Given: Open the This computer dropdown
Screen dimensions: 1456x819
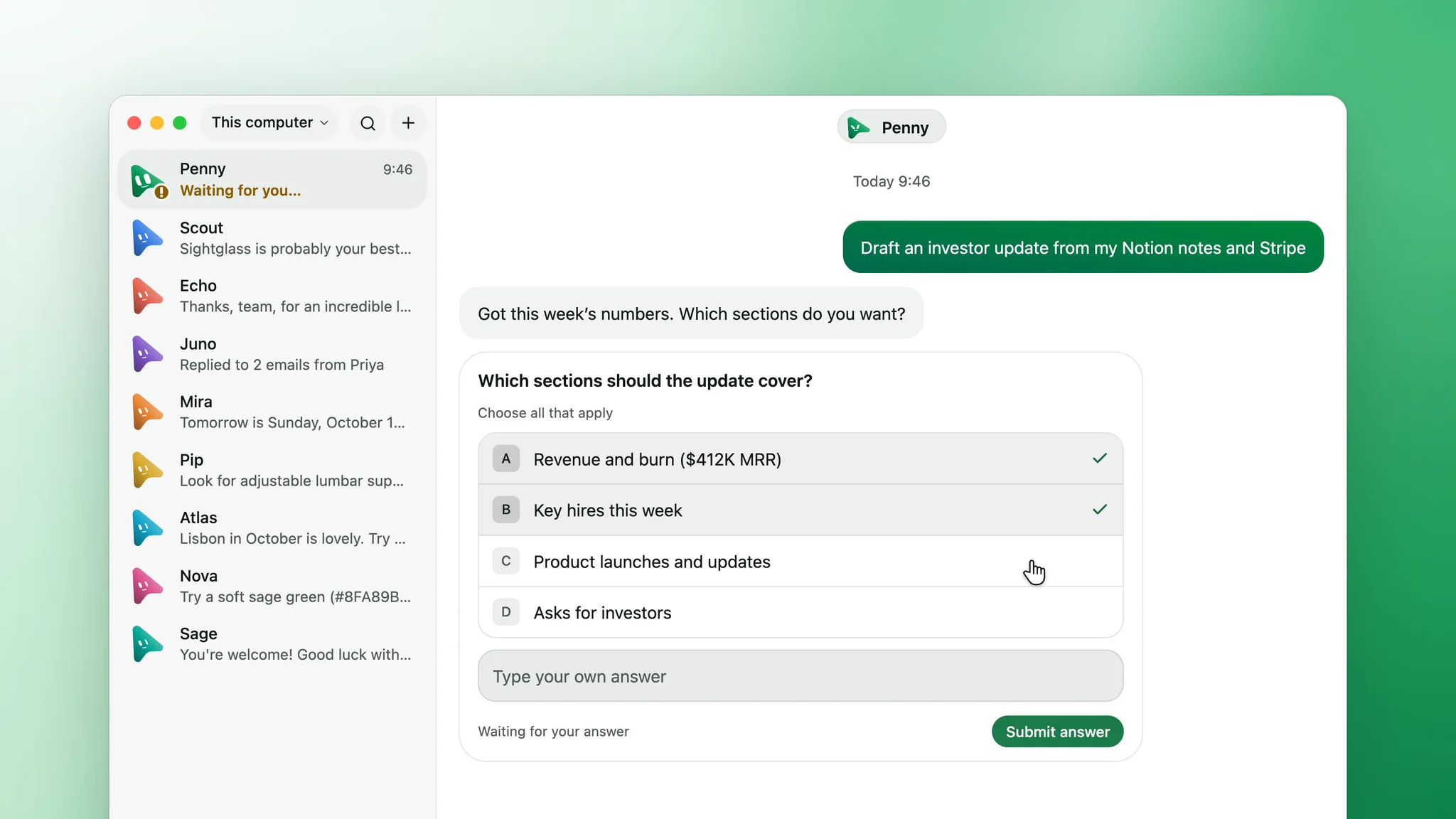Looking at the screenshot, I should click(x=269, y=122).
